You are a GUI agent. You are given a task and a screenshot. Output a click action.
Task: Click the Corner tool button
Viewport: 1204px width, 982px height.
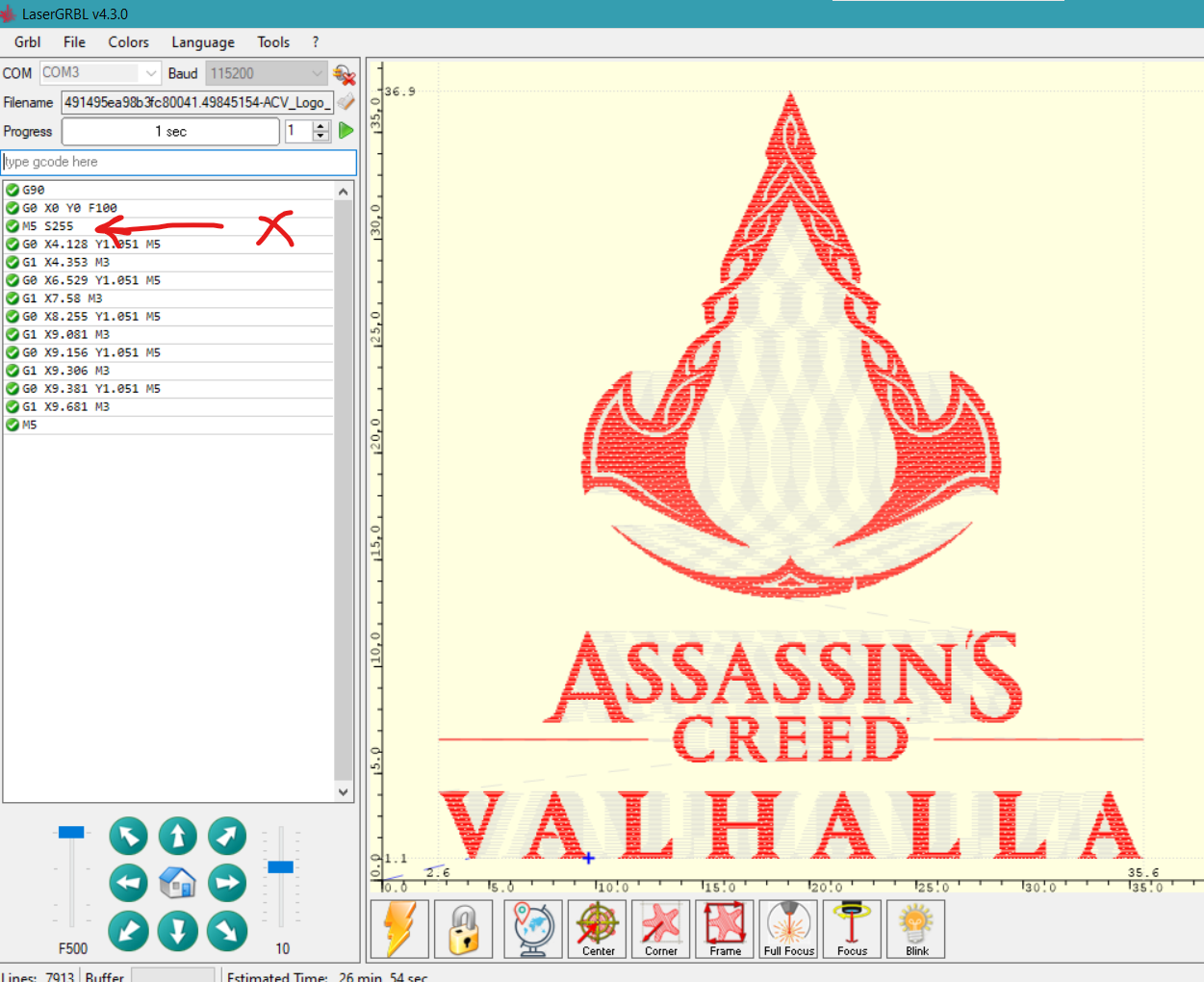(x=661, y=928)
